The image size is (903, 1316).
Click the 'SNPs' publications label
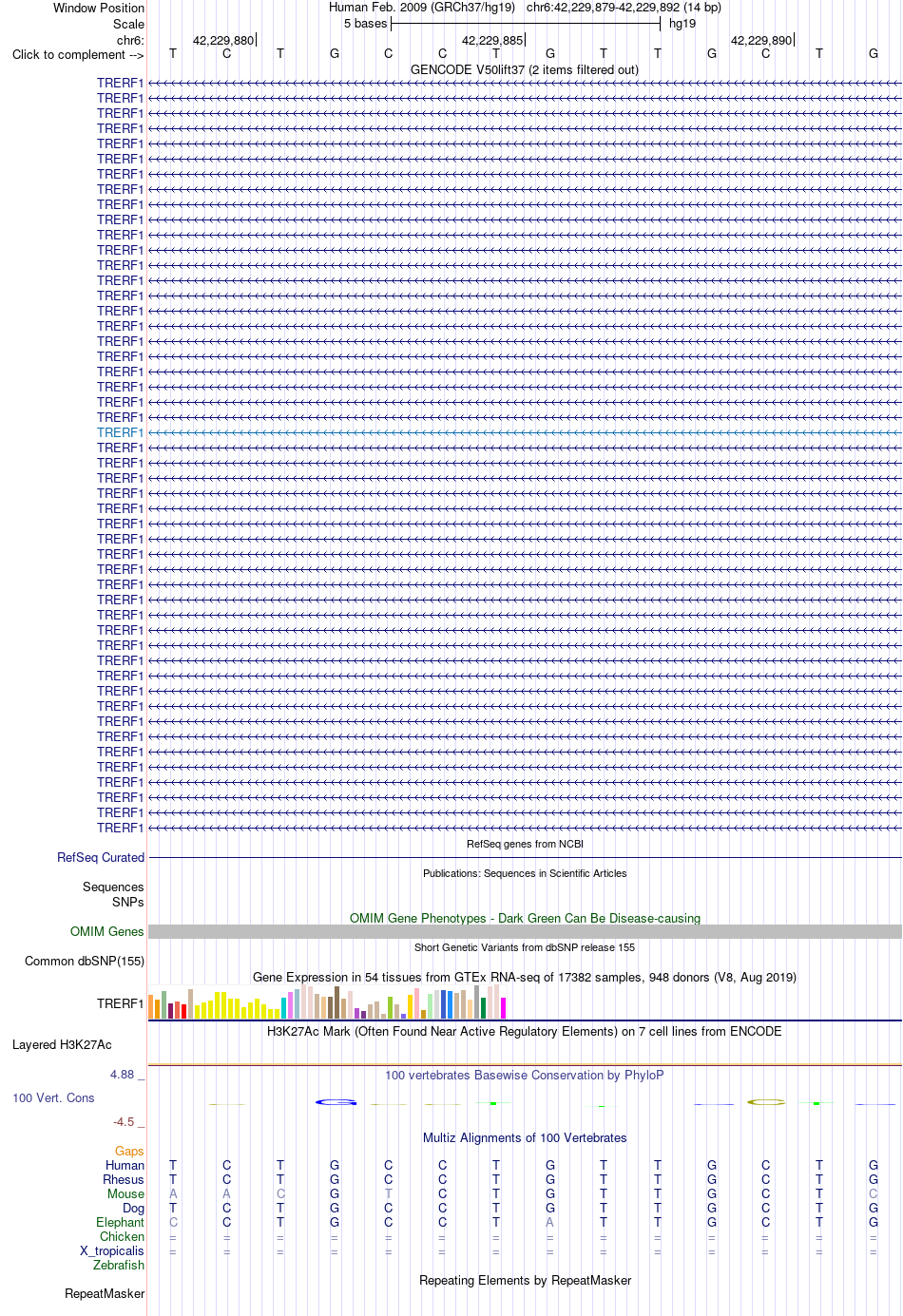coord(128,902)
